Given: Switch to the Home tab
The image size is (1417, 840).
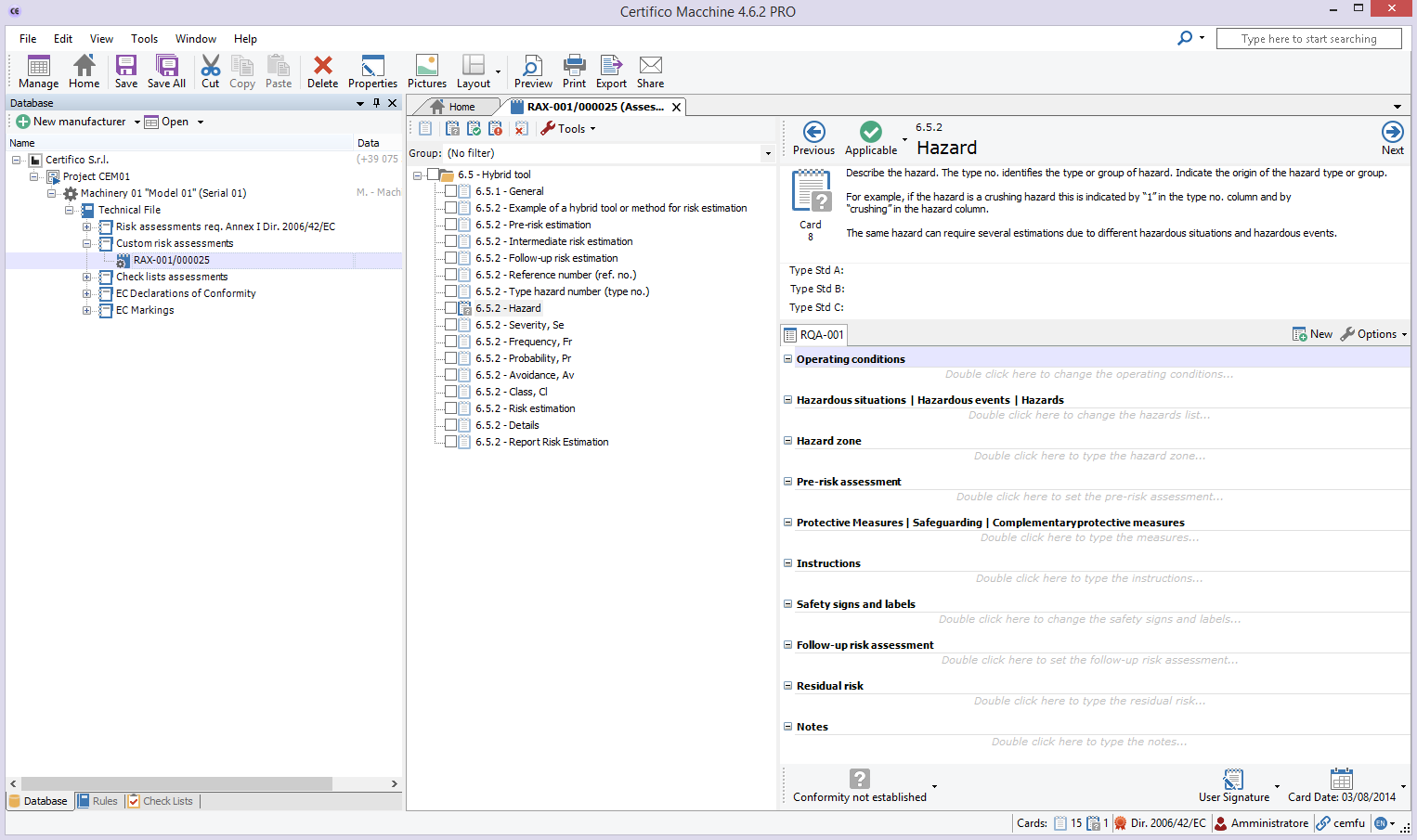Looking at the screenshot, I should click(x=453, y=107).
